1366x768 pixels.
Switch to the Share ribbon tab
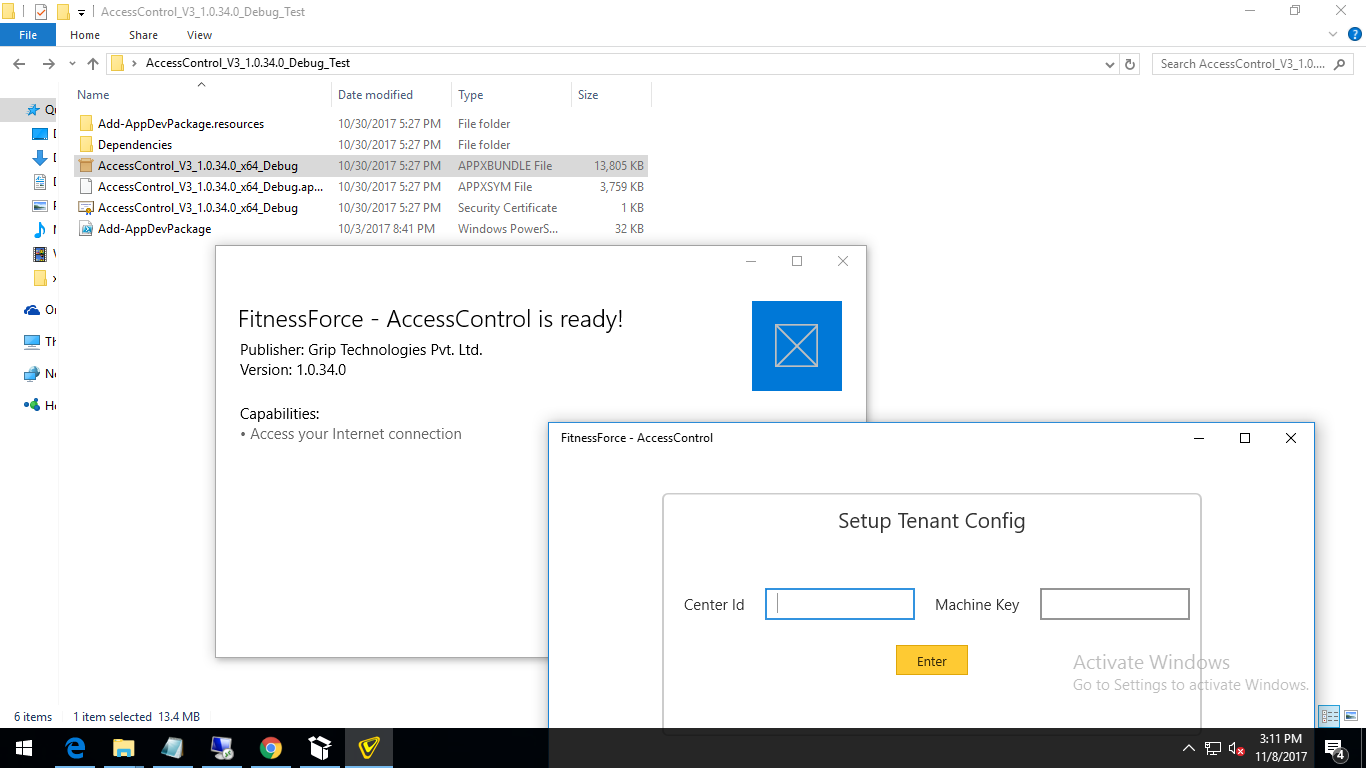[x=143, y=35]
